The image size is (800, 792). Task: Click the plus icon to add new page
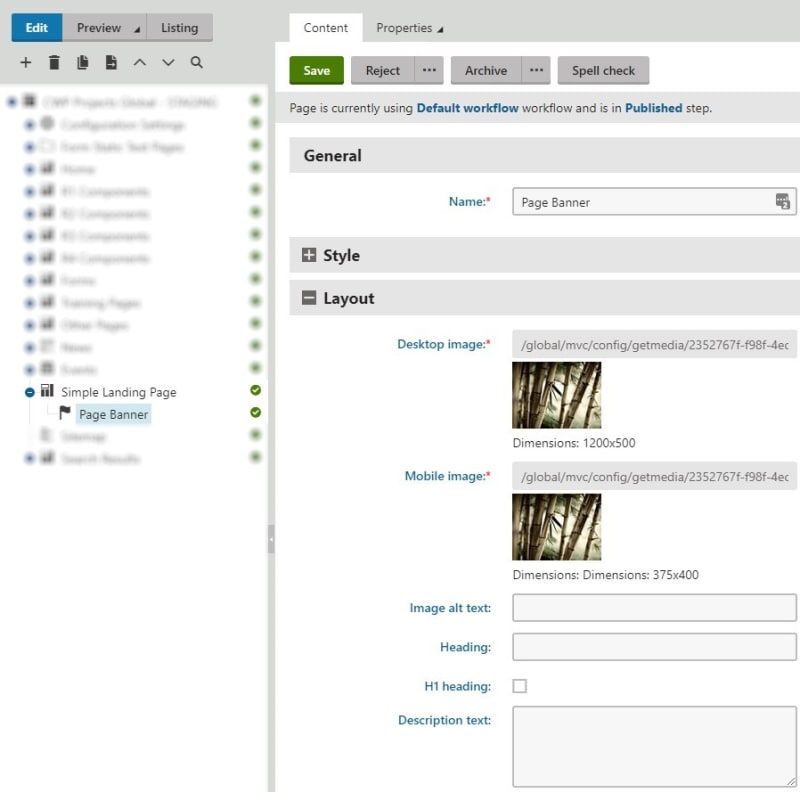[26, 62]
